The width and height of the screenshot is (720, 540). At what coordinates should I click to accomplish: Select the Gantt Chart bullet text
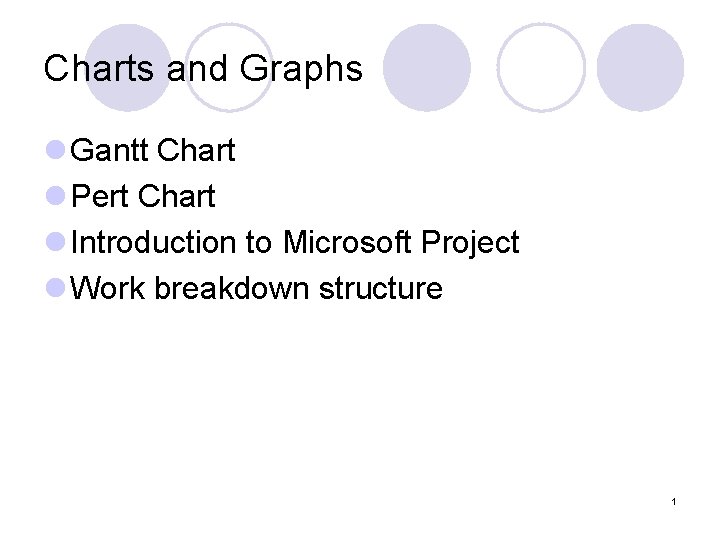tap(154, 151)
